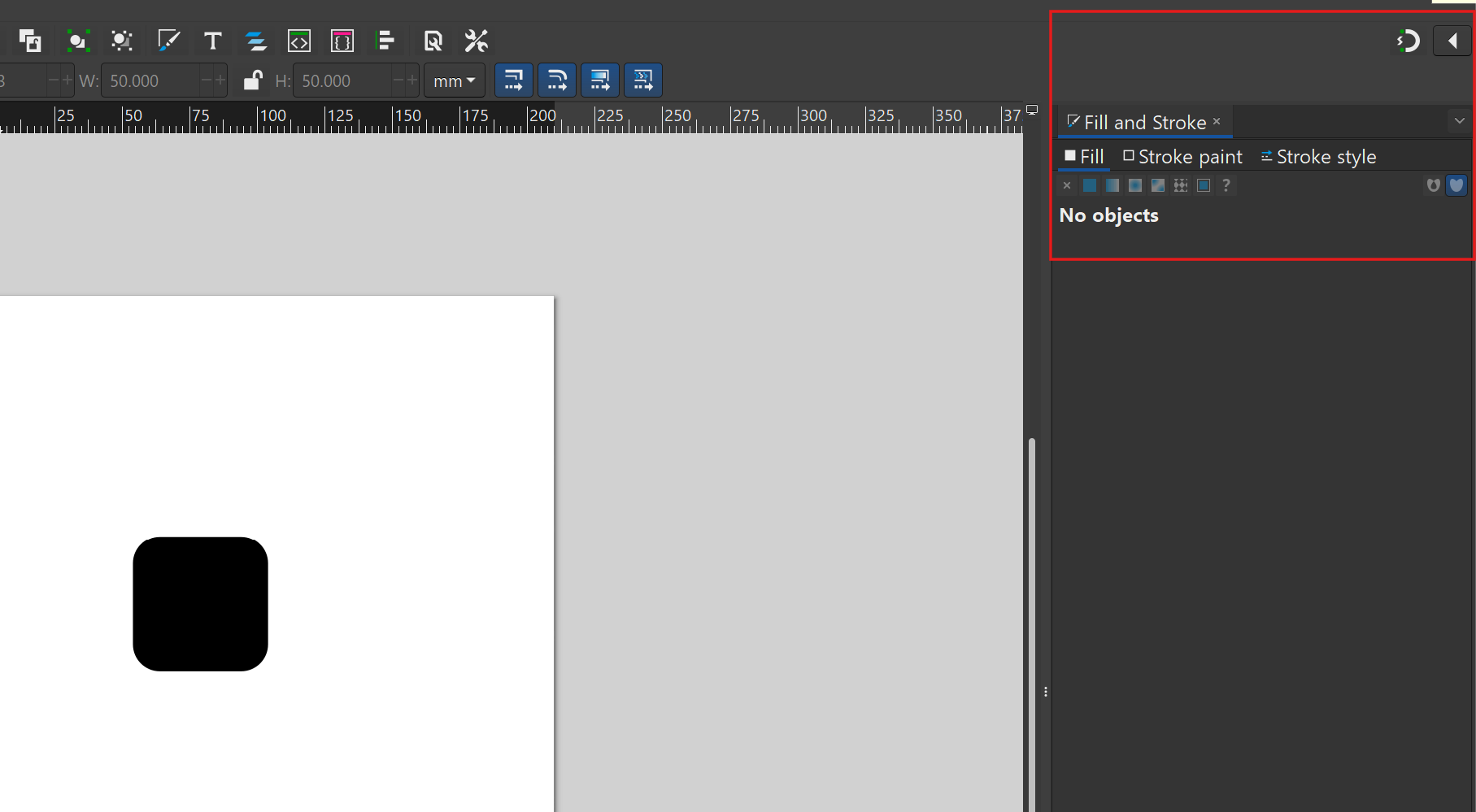Switch to the Stroke paint tab

click(1182, 156)
